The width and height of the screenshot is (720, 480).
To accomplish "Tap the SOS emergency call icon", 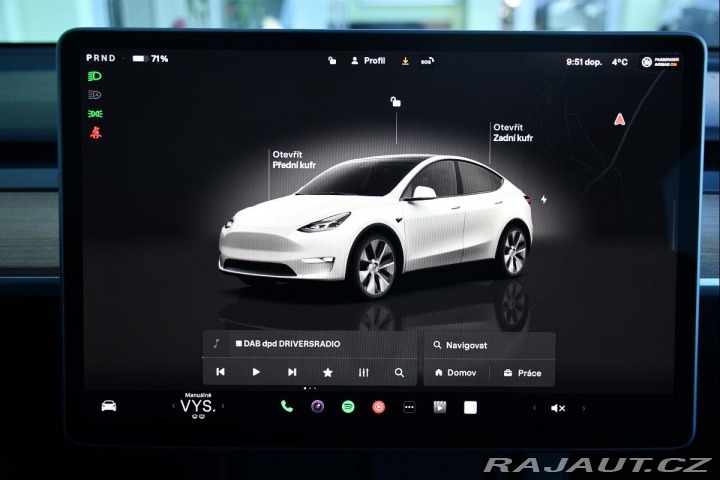I will click(427, 61).
